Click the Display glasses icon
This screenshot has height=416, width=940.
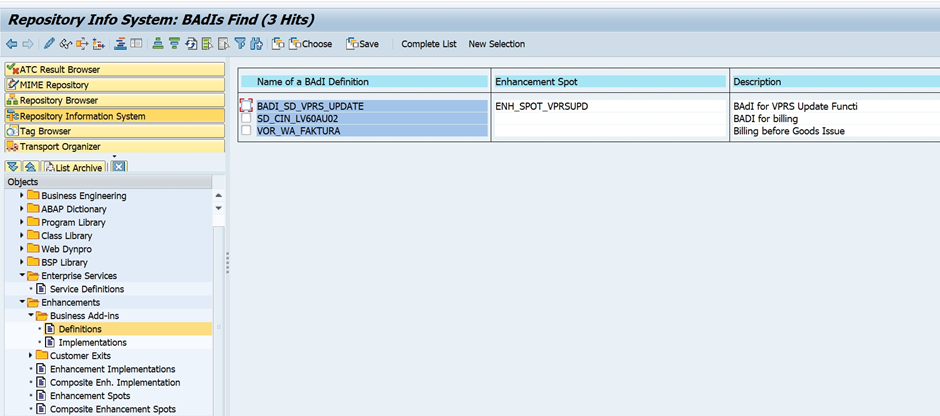point(65,44)
